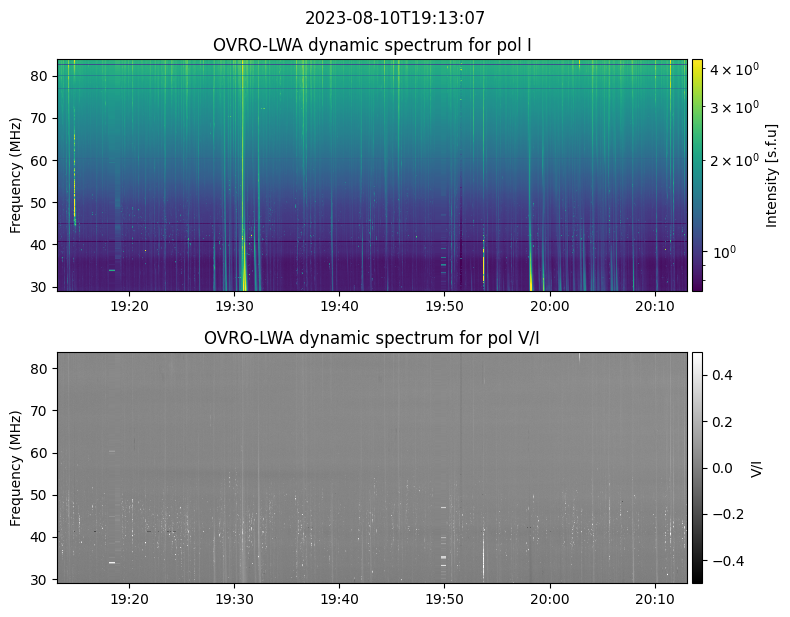790x617 pixels.
Task: Select the pol V/I dynamic spectrum title
Action: 372,338
